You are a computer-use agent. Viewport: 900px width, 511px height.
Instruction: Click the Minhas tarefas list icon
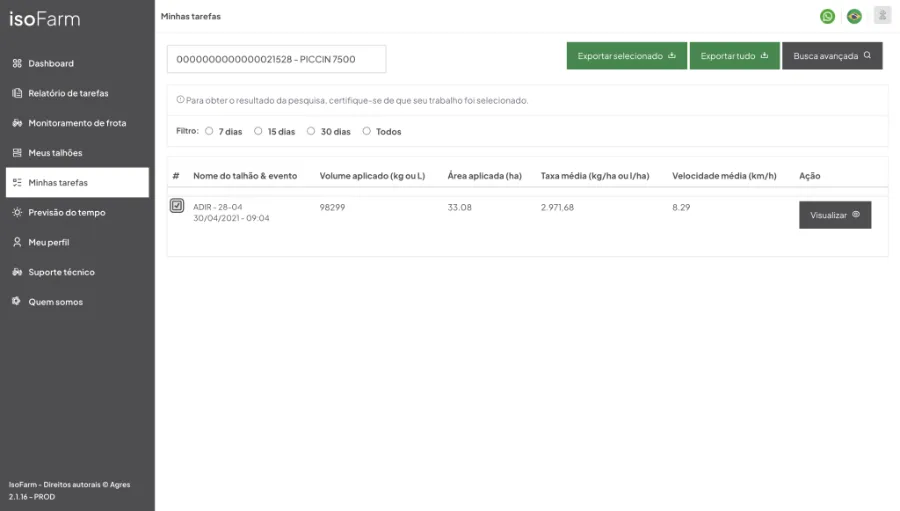coord(17,183)
